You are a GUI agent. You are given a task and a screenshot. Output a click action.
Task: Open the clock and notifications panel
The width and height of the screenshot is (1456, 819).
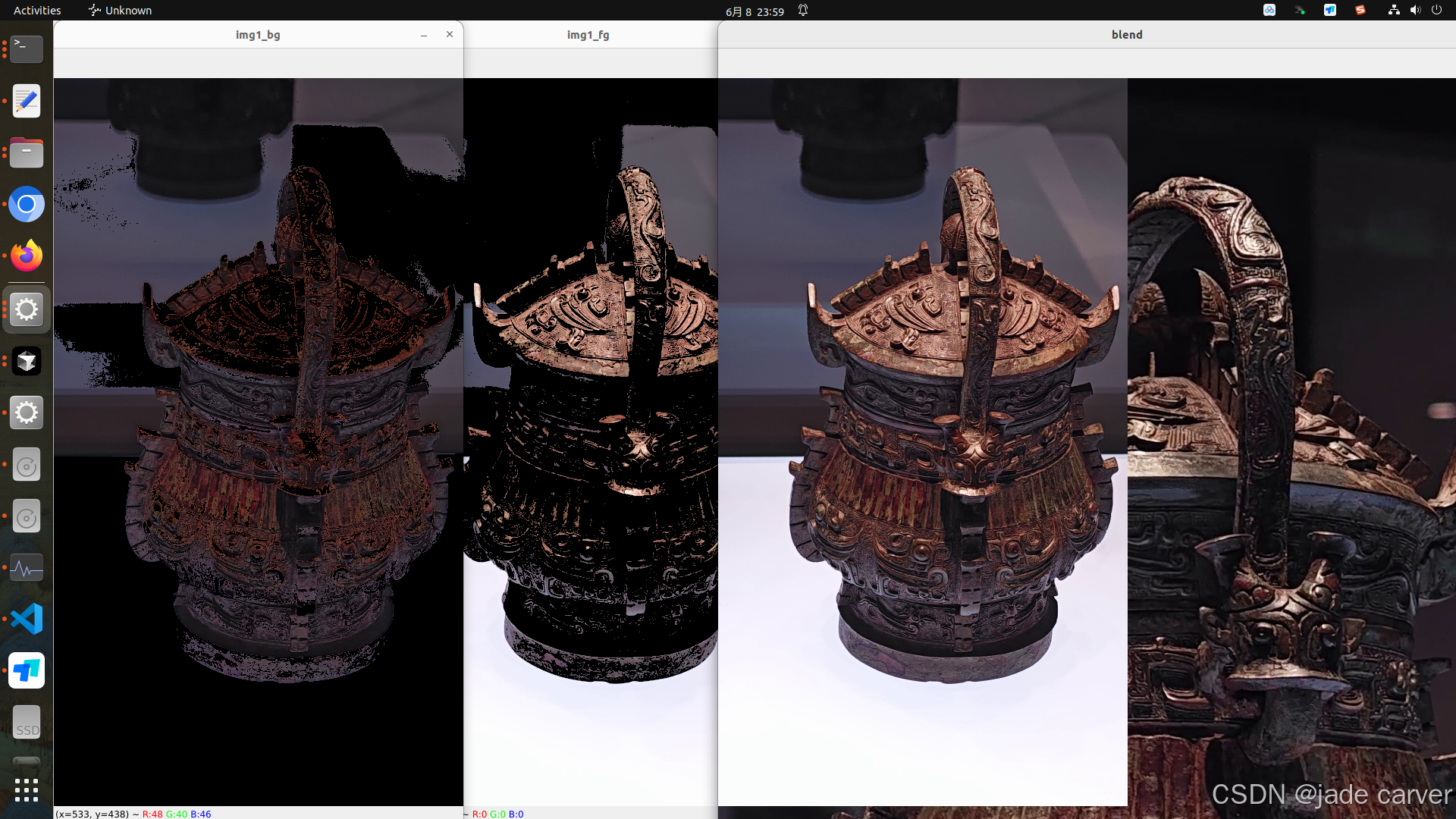click(755, 11)
